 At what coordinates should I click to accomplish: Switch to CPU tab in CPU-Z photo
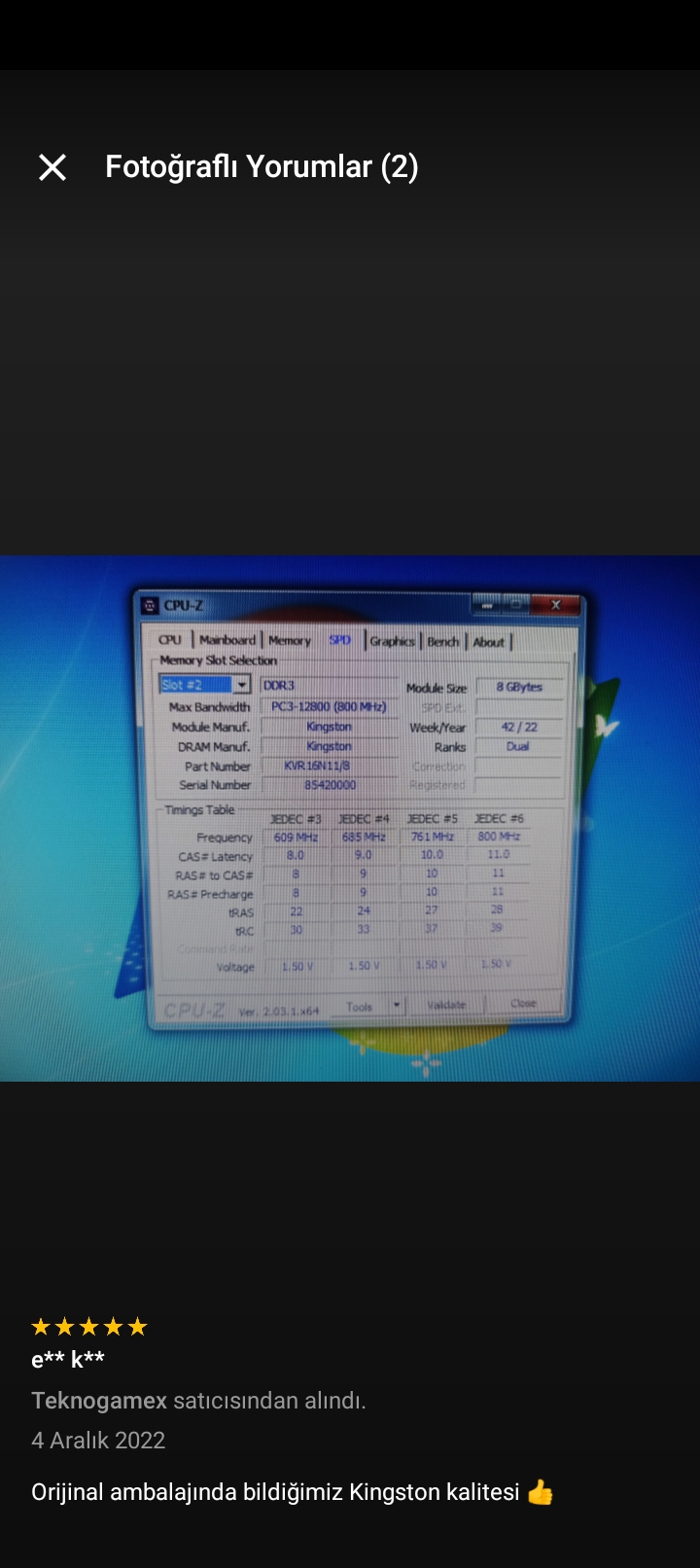point(170,640)
